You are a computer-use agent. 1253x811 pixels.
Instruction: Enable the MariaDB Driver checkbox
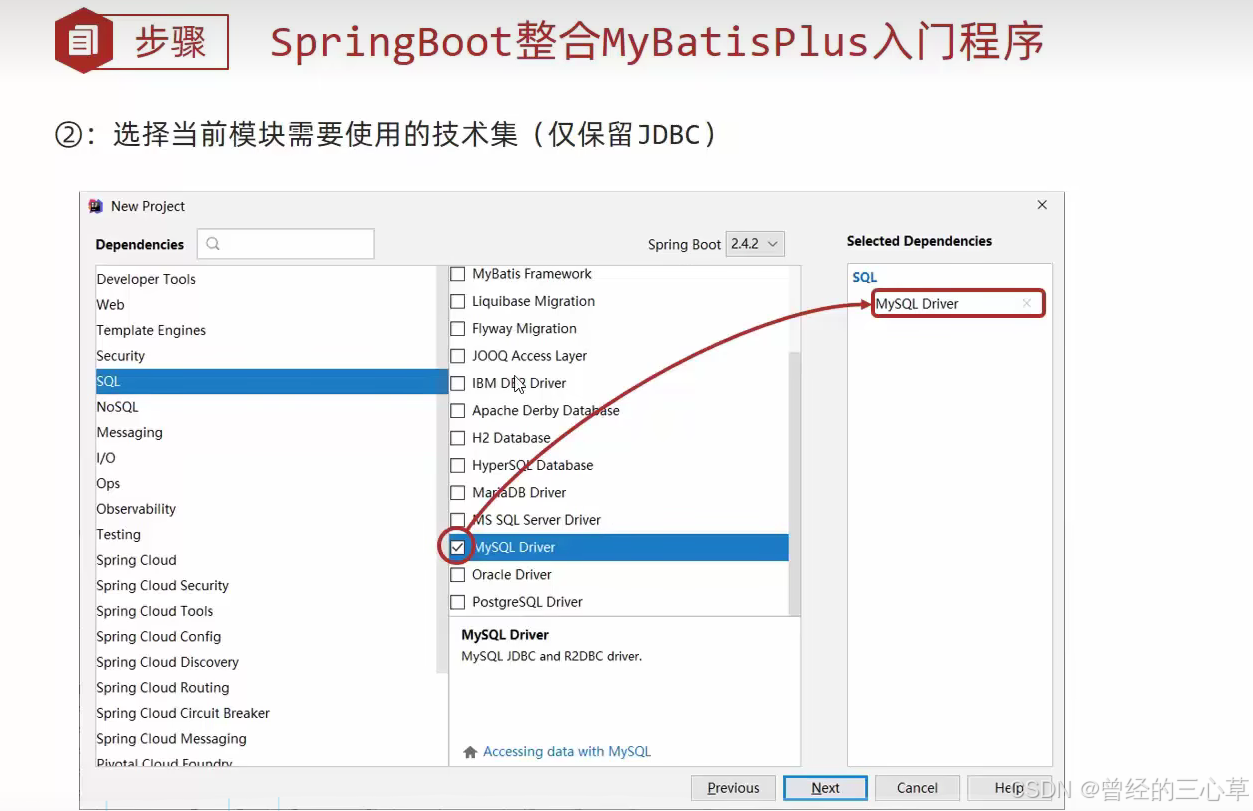(x=458, y=493)
